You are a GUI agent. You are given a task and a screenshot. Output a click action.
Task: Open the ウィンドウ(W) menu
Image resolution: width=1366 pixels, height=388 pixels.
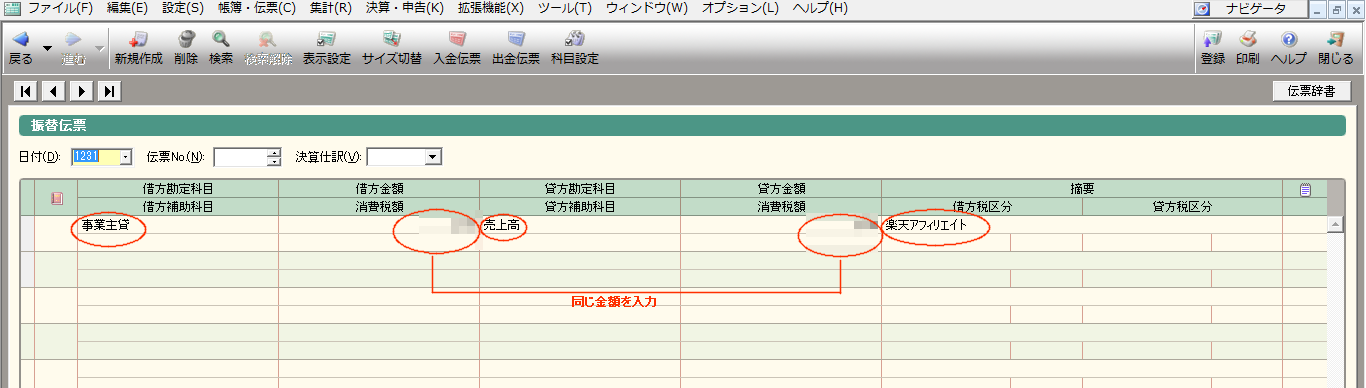647,8
